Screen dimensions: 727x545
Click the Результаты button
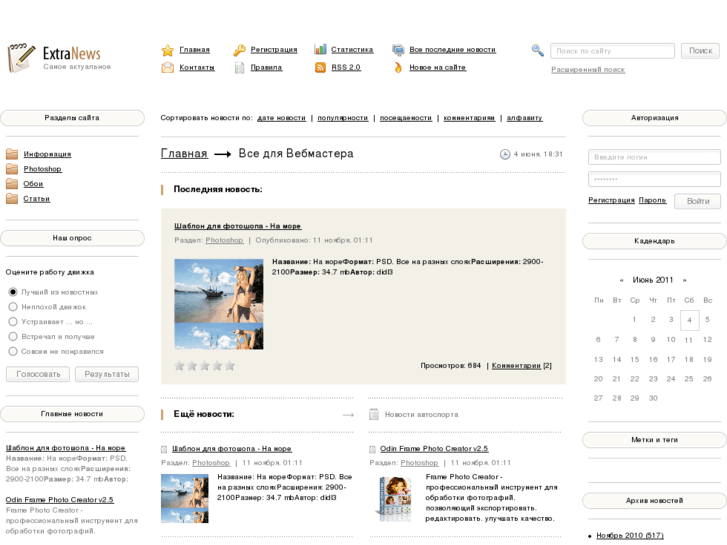click(107, 374)
